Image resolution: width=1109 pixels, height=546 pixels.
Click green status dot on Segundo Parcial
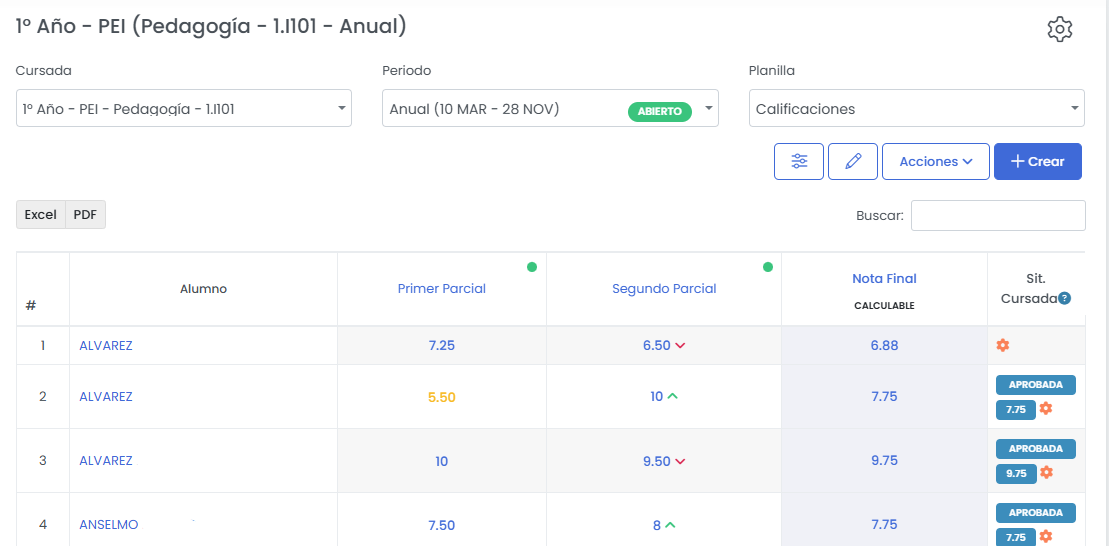coord(768,267)
